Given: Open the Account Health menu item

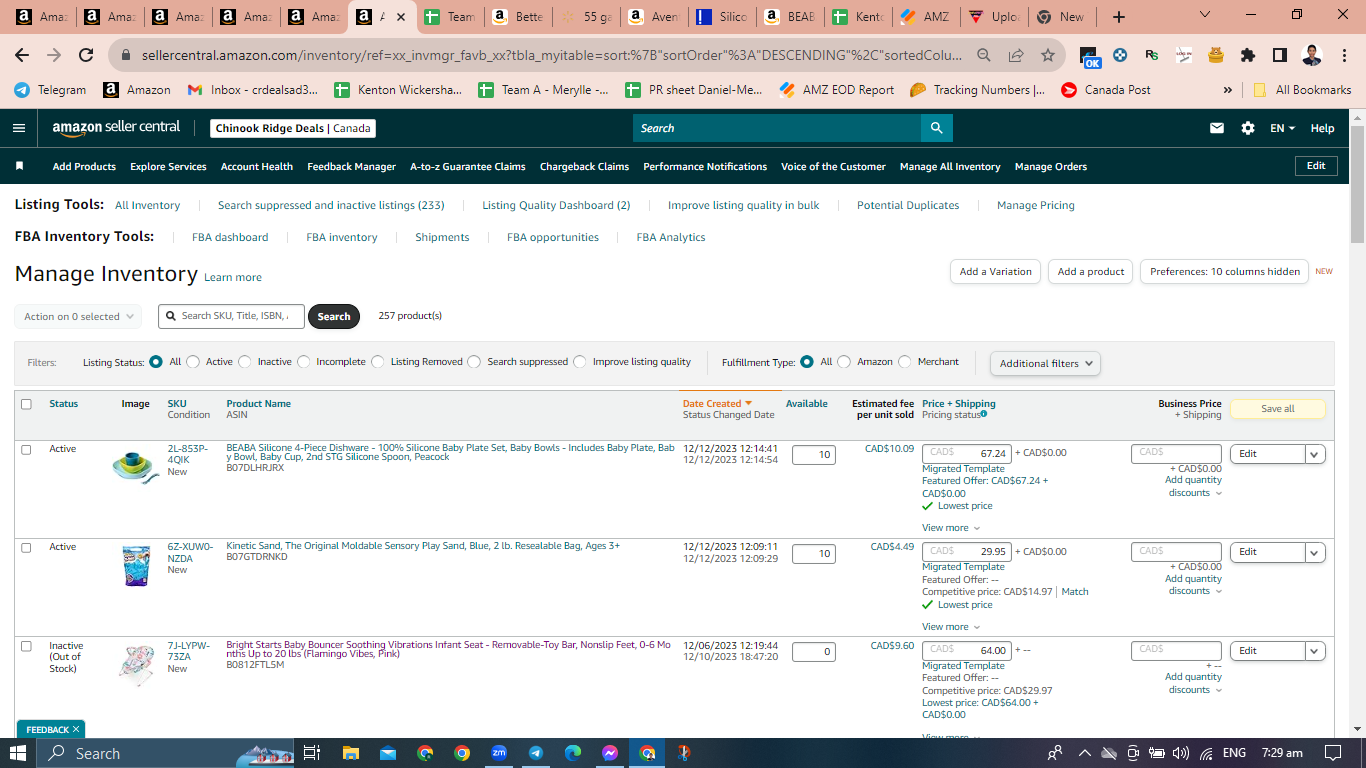Looking at the screenshot, I should click(257, 166).
